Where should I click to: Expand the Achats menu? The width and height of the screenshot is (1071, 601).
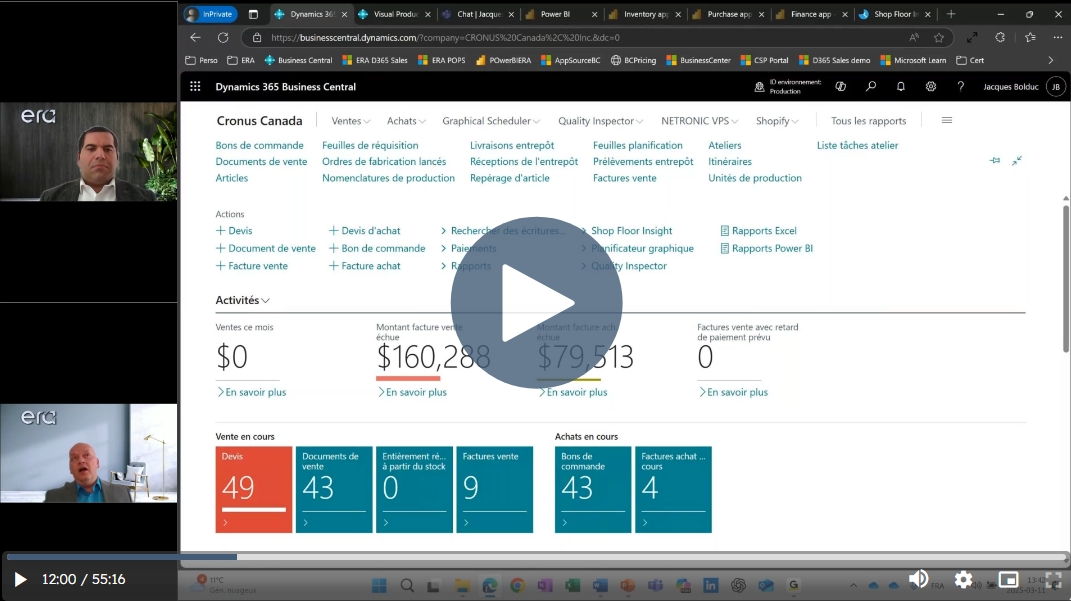(x=406, y=121)
